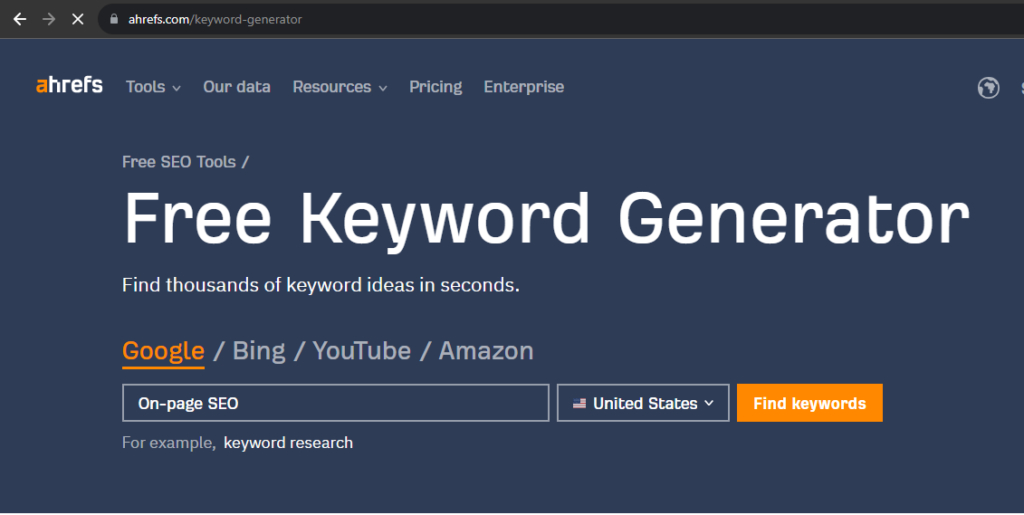Click the US flag in country selector
Screen dimensions: 1024x515
tap(579, 403)
